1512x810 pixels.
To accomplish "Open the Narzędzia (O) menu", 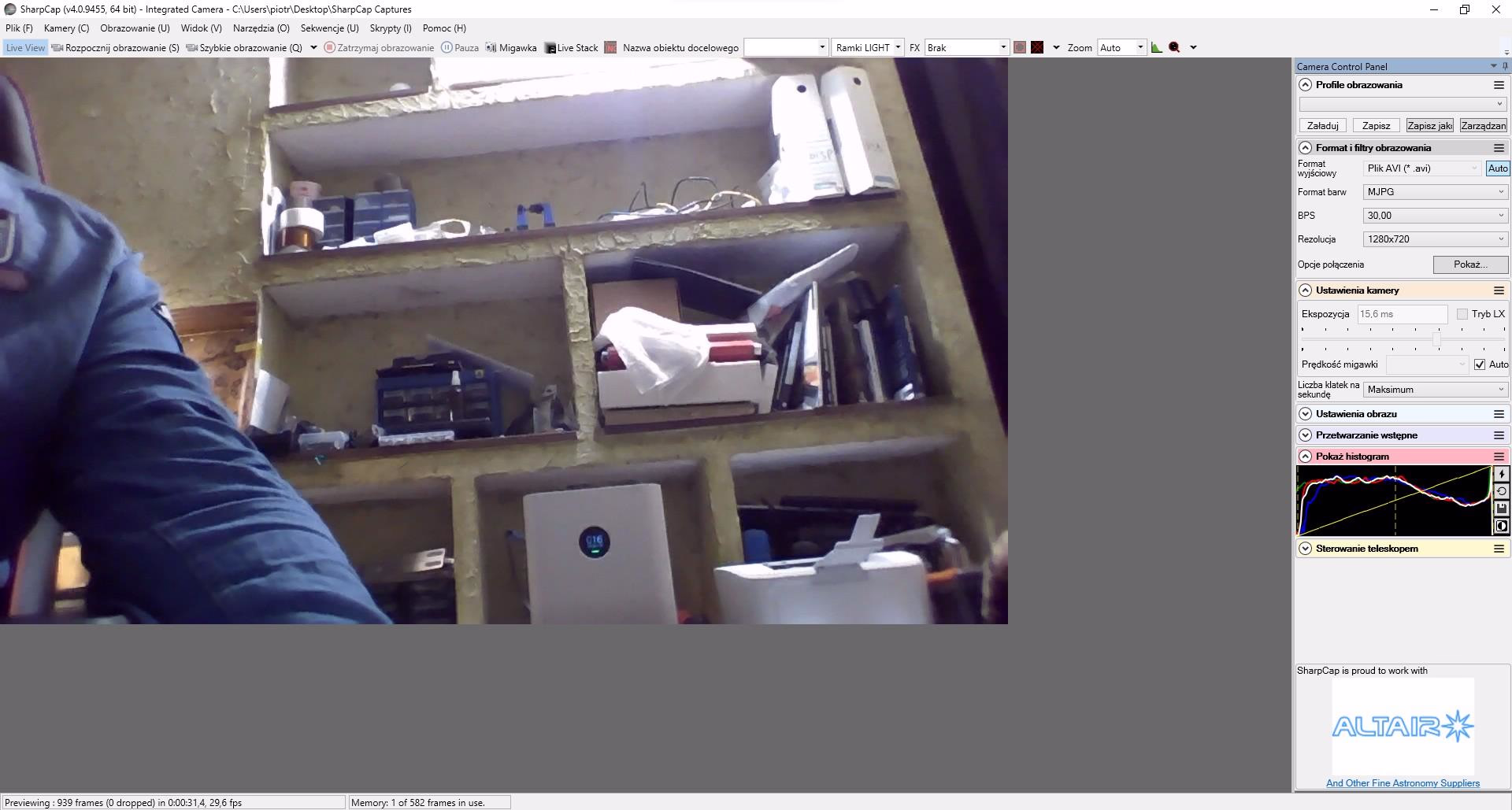I will click(x=261, y=28).
